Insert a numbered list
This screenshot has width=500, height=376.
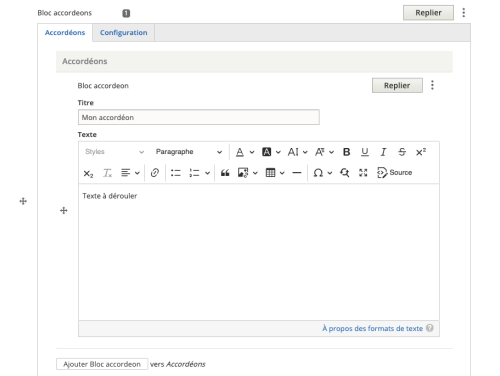coord(194,173)
